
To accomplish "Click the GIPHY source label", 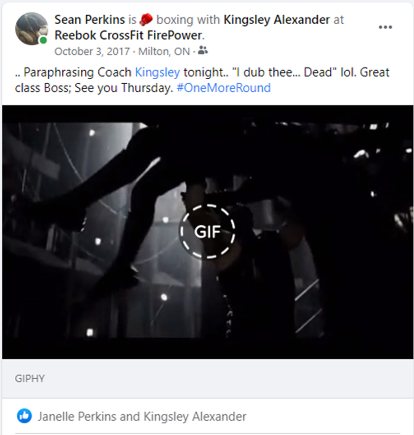I will (x=30, y=378).
